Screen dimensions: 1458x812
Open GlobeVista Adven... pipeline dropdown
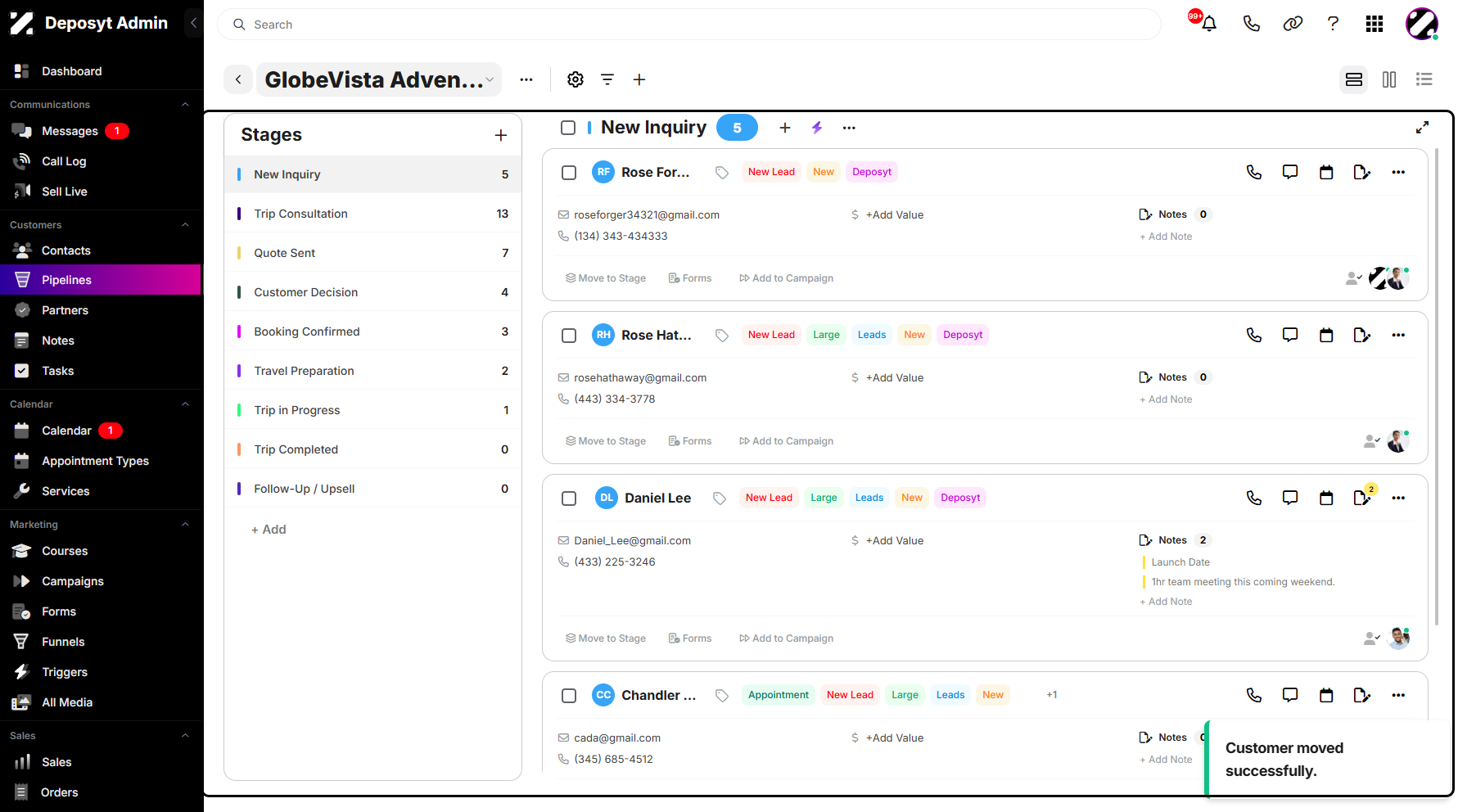[378, 79]
